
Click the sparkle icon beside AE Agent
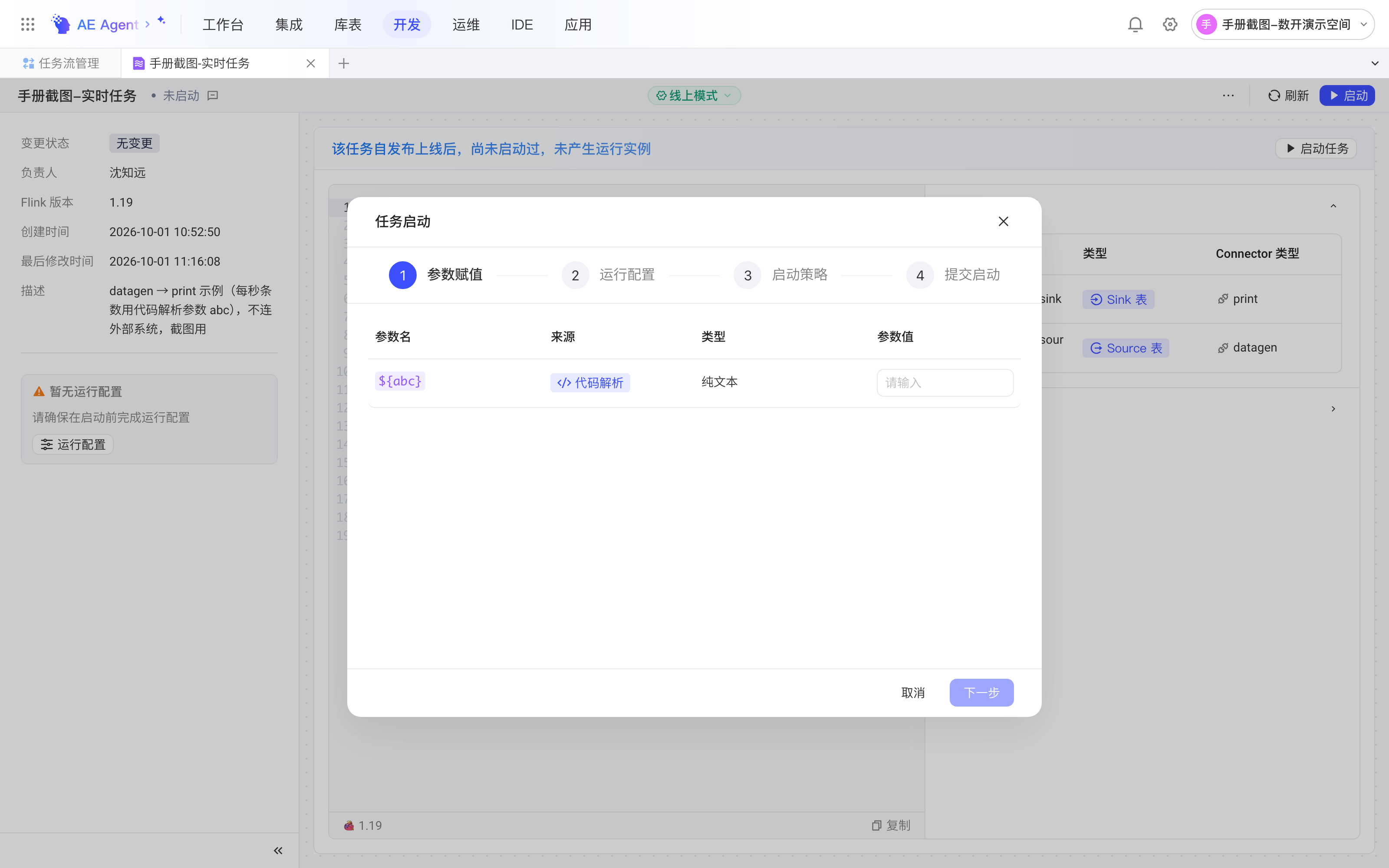[161, 21]
